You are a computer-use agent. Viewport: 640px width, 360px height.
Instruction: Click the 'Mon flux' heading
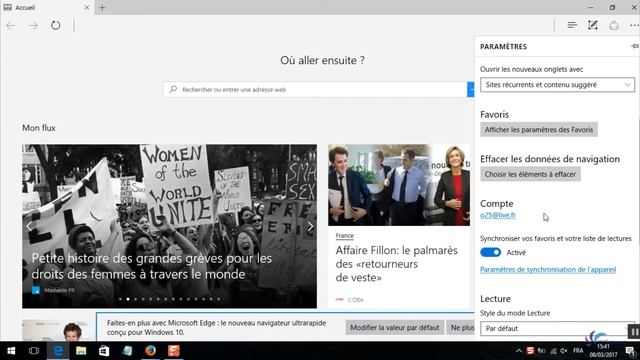click(39, 128)
